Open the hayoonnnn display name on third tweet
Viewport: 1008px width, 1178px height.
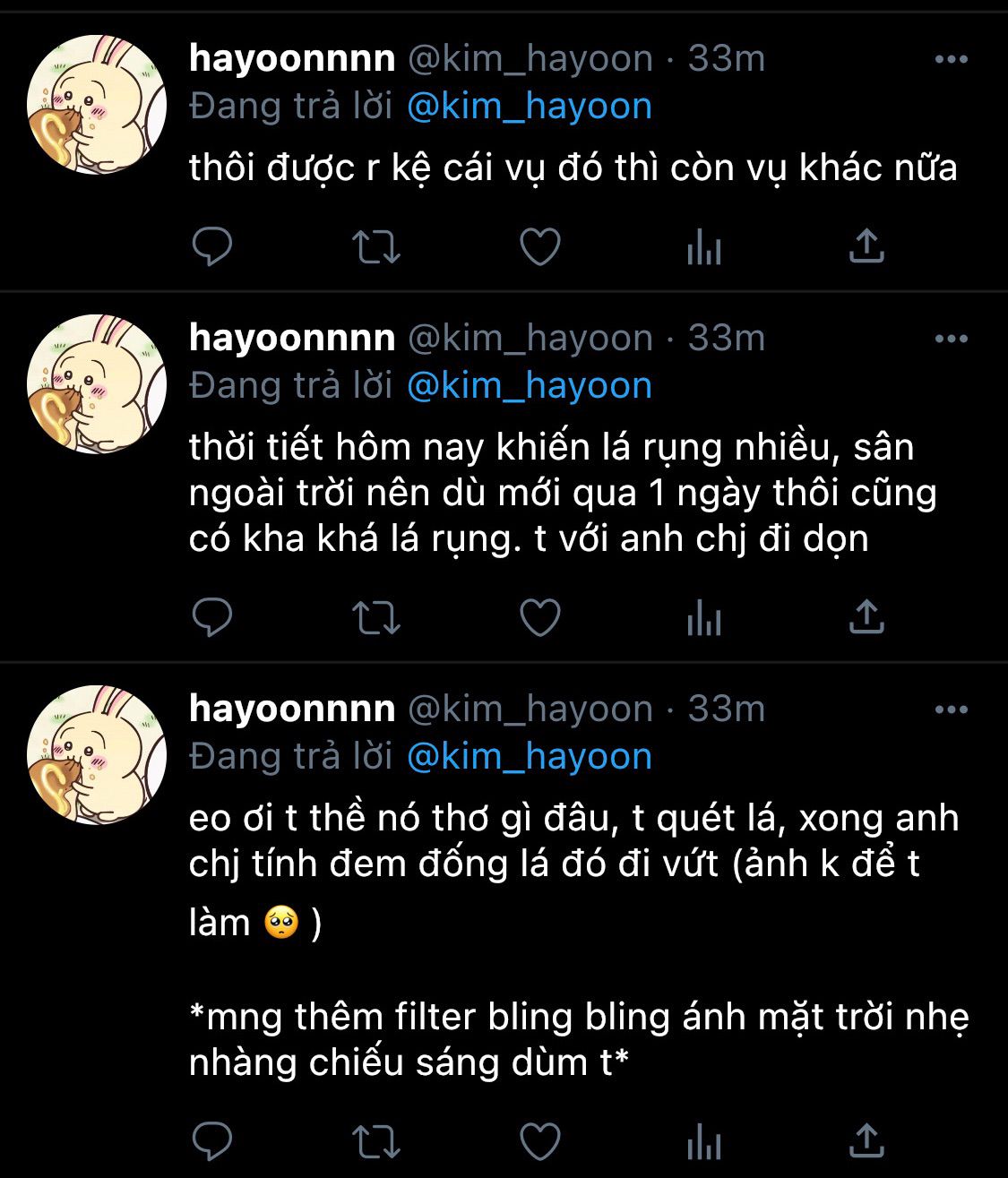click(x=292, y=709)
